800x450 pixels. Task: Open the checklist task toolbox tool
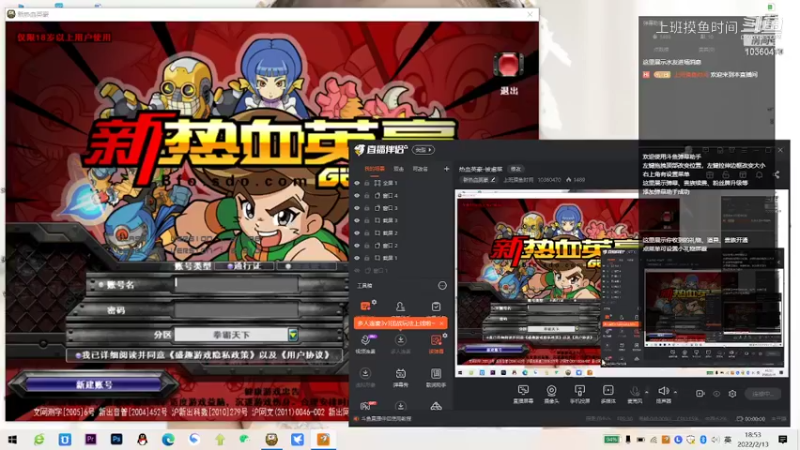[436, 307]
